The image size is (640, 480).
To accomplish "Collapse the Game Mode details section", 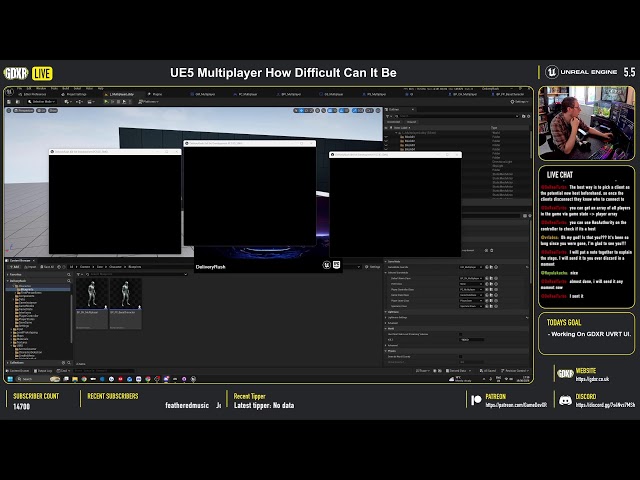I will pyautogui.click(x=386, y=262).
